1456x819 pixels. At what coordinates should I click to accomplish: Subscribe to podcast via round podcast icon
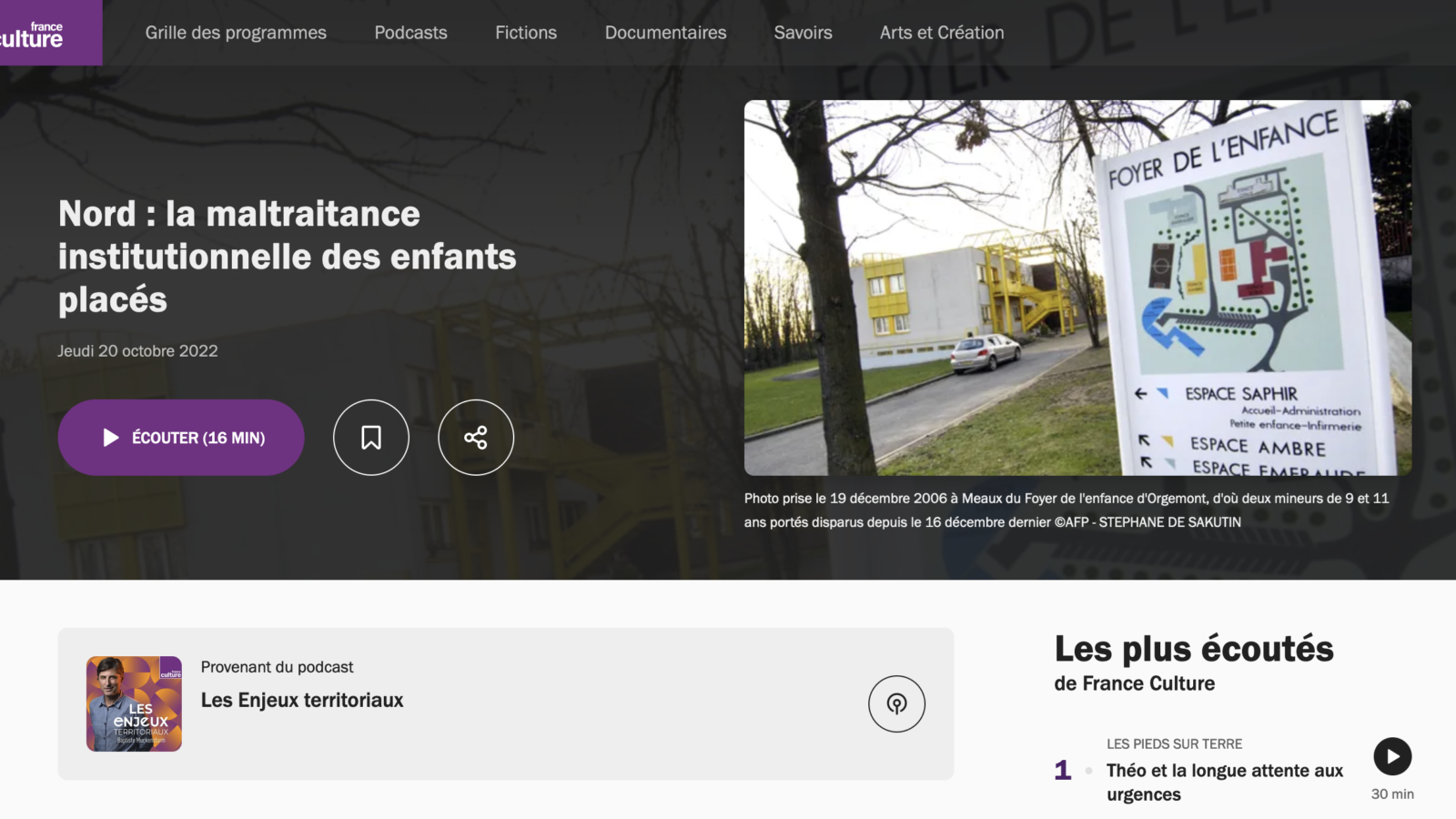(x=896, y=703)
